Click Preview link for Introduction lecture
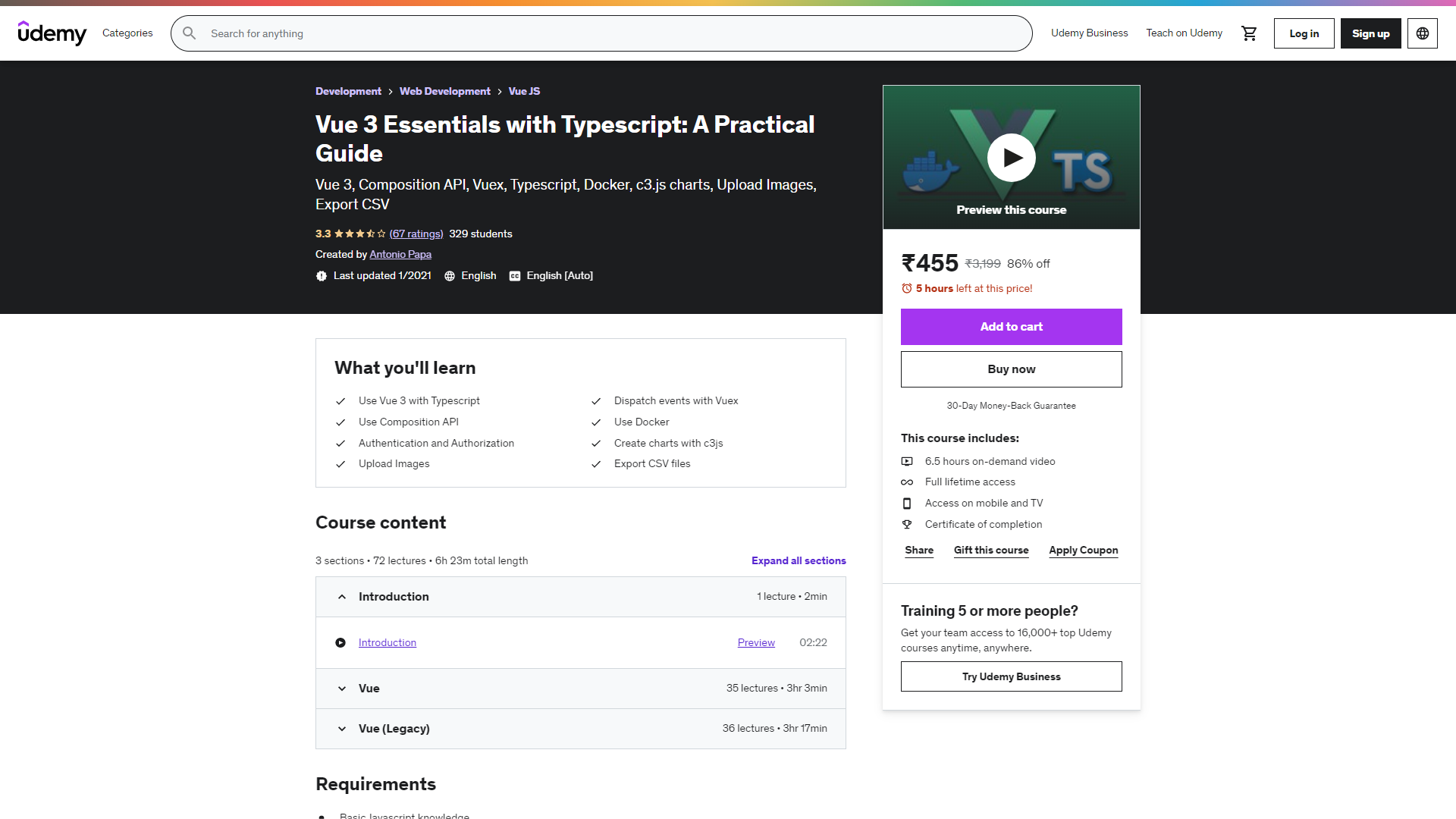 (x=756, y=643)
